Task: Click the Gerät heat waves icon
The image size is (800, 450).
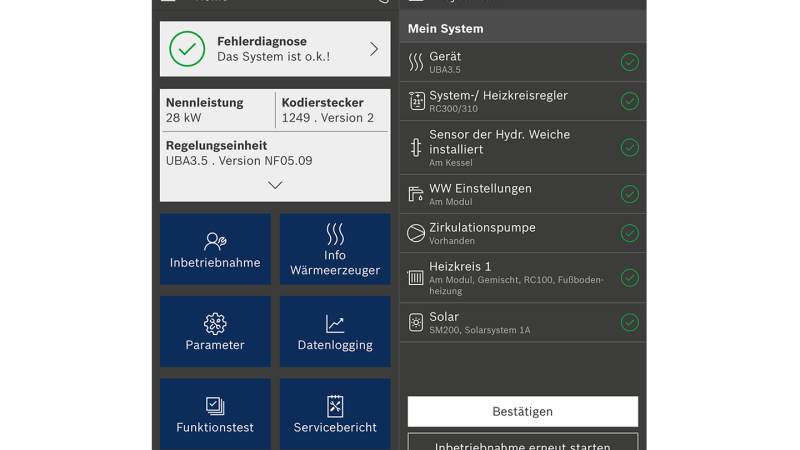Action: pyautogui.click(x=416, y=62)
